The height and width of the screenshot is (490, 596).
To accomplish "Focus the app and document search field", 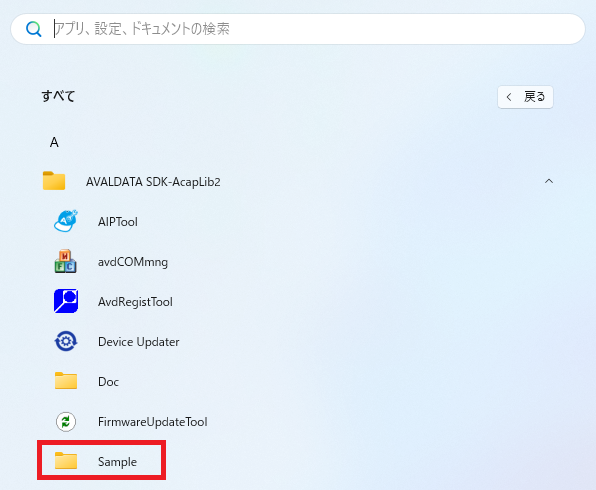I will click(298, 29).
